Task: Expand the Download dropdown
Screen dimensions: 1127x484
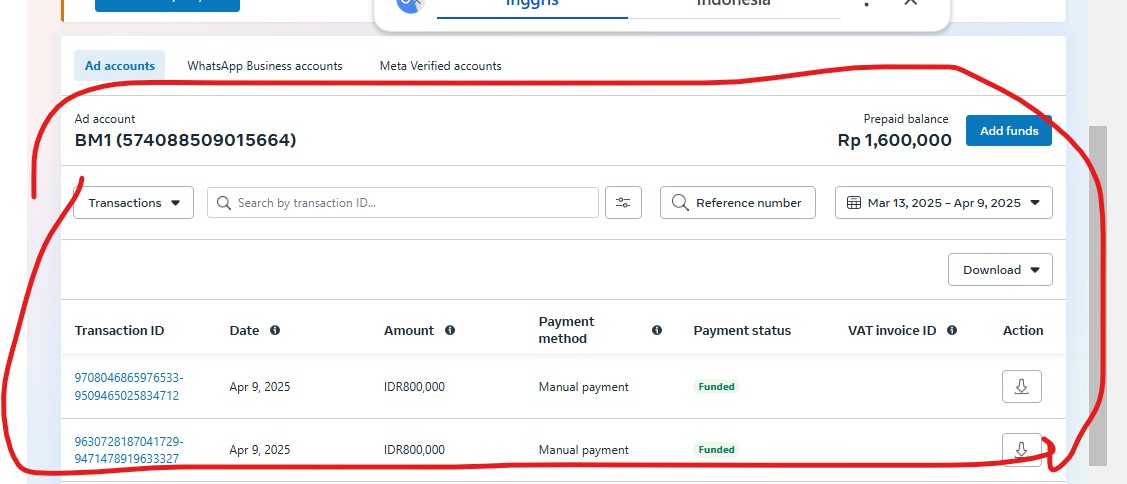Action: coord(1000,270)
